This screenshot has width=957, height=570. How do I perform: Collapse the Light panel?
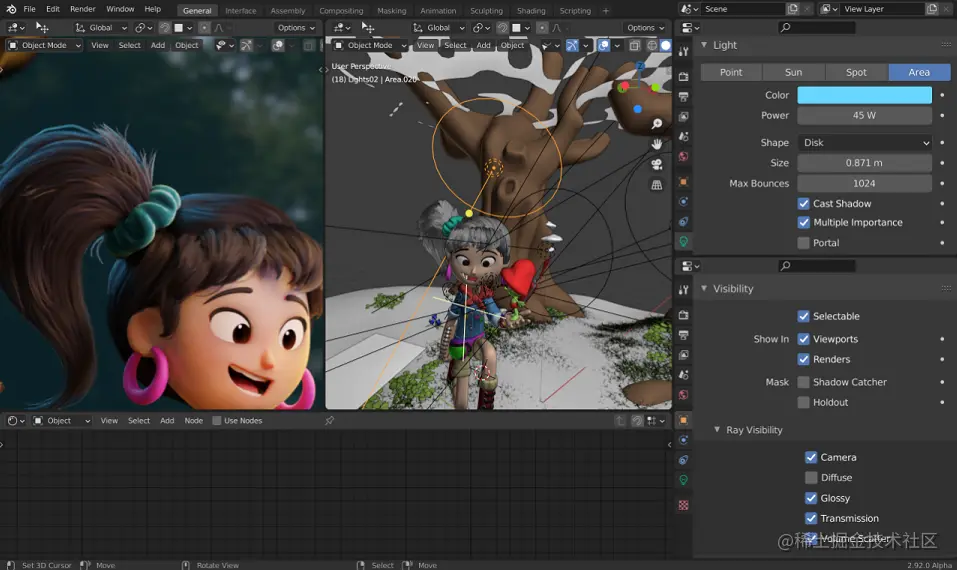[x=704, y=45]
